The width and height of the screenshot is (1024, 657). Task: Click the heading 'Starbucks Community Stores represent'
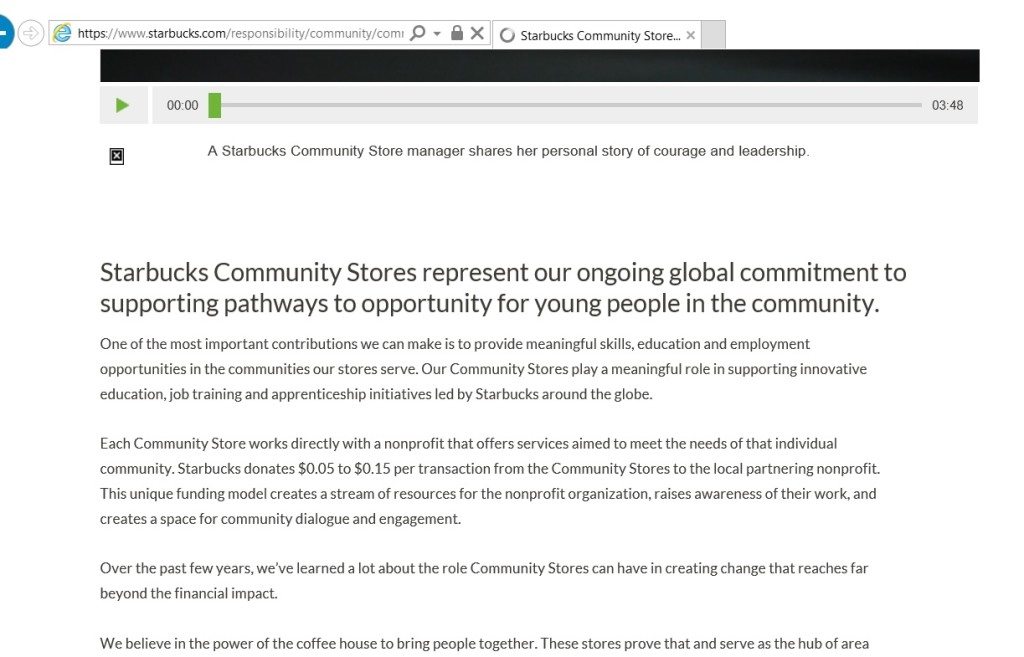pyautogui.click(x=503, y=288)
